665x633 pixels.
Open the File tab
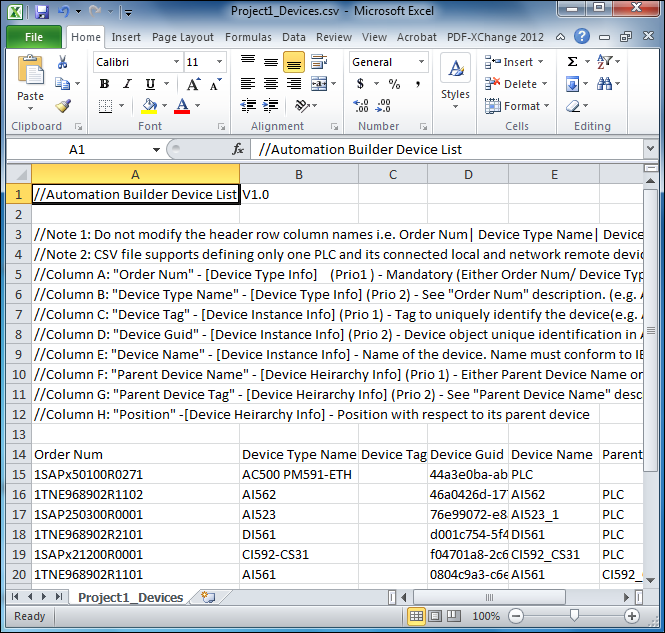pos(34,37)
